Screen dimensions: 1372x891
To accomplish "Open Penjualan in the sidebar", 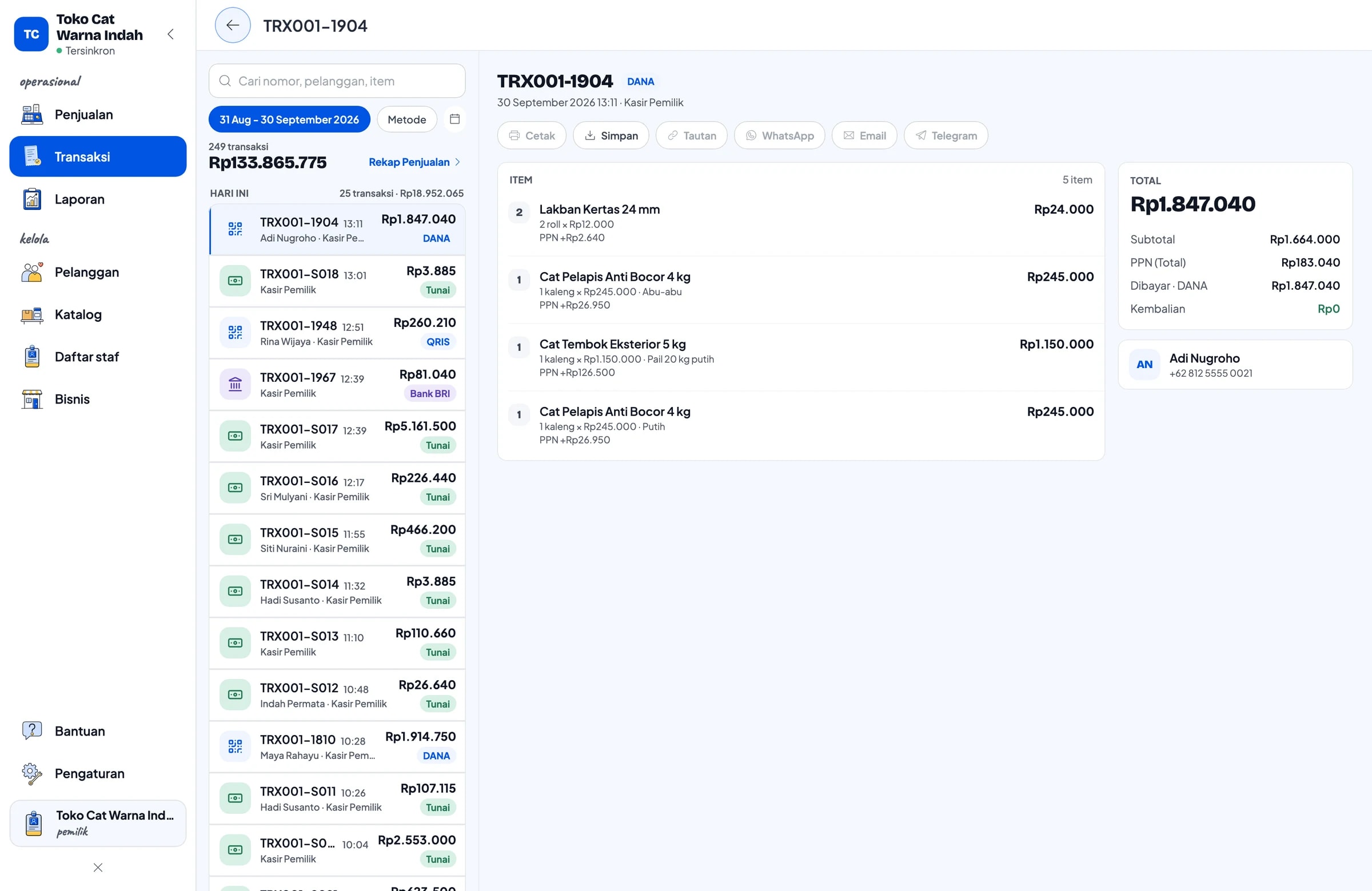I will pos(98,115).
